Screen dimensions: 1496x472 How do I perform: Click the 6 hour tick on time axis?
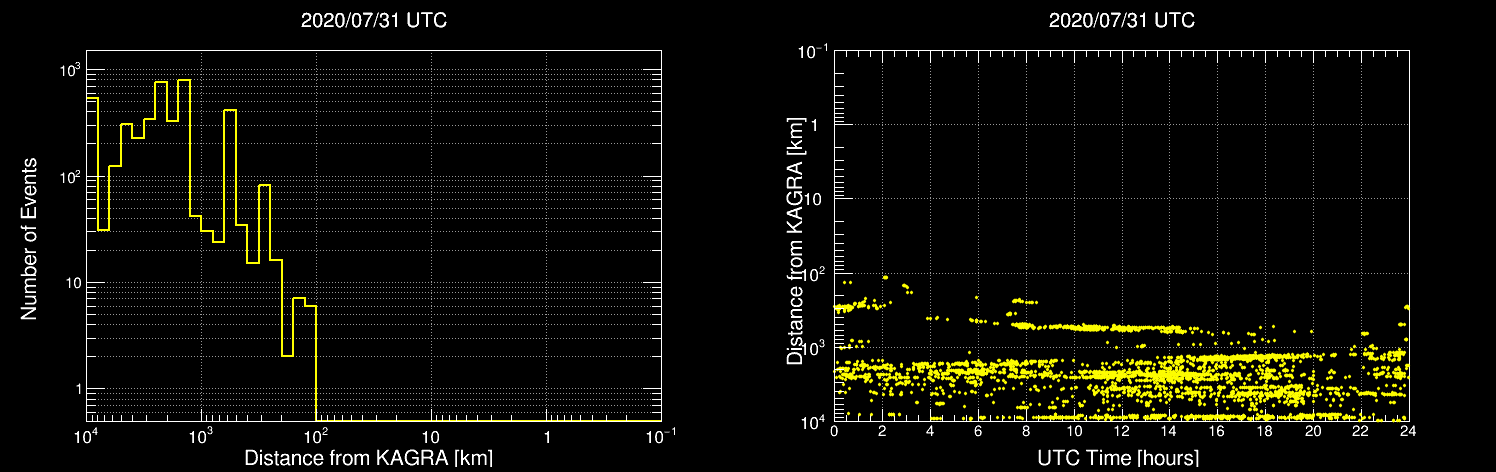click(x=978, y=431)
